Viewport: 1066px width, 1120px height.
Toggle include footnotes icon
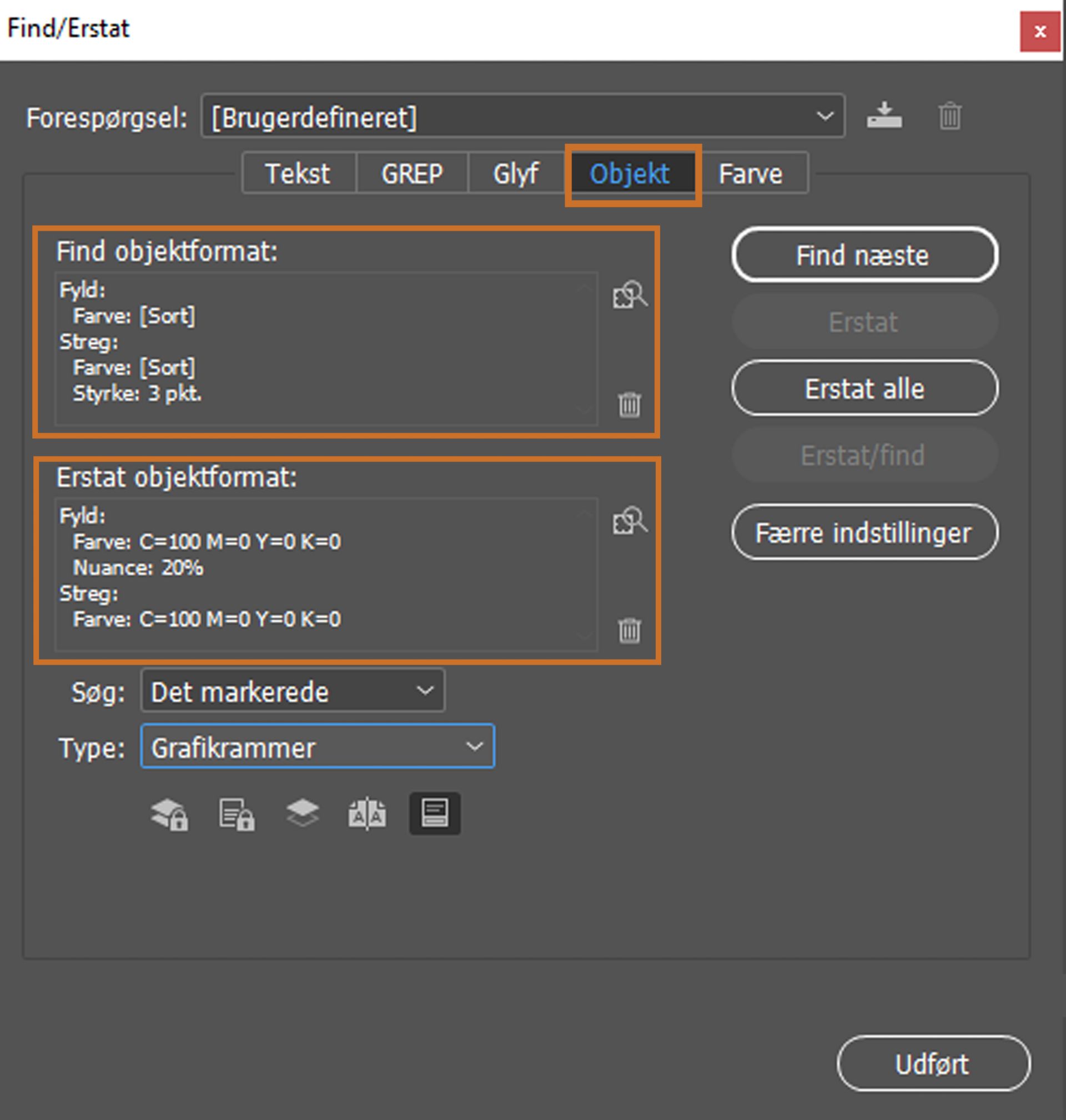(x=435, y=813)
